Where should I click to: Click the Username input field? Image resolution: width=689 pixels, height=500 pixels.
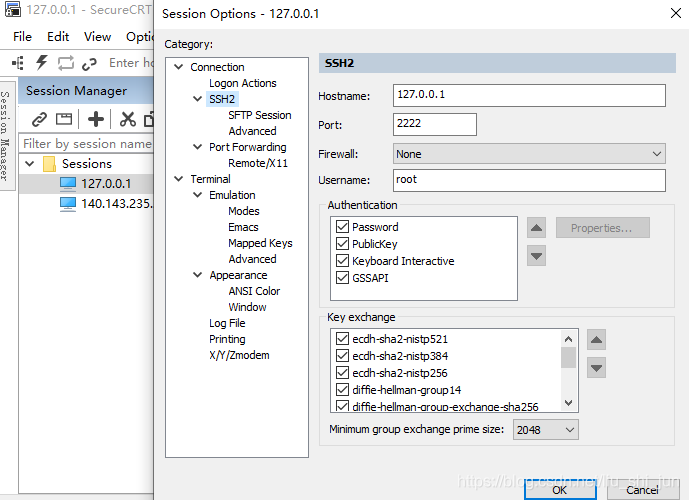529,180
